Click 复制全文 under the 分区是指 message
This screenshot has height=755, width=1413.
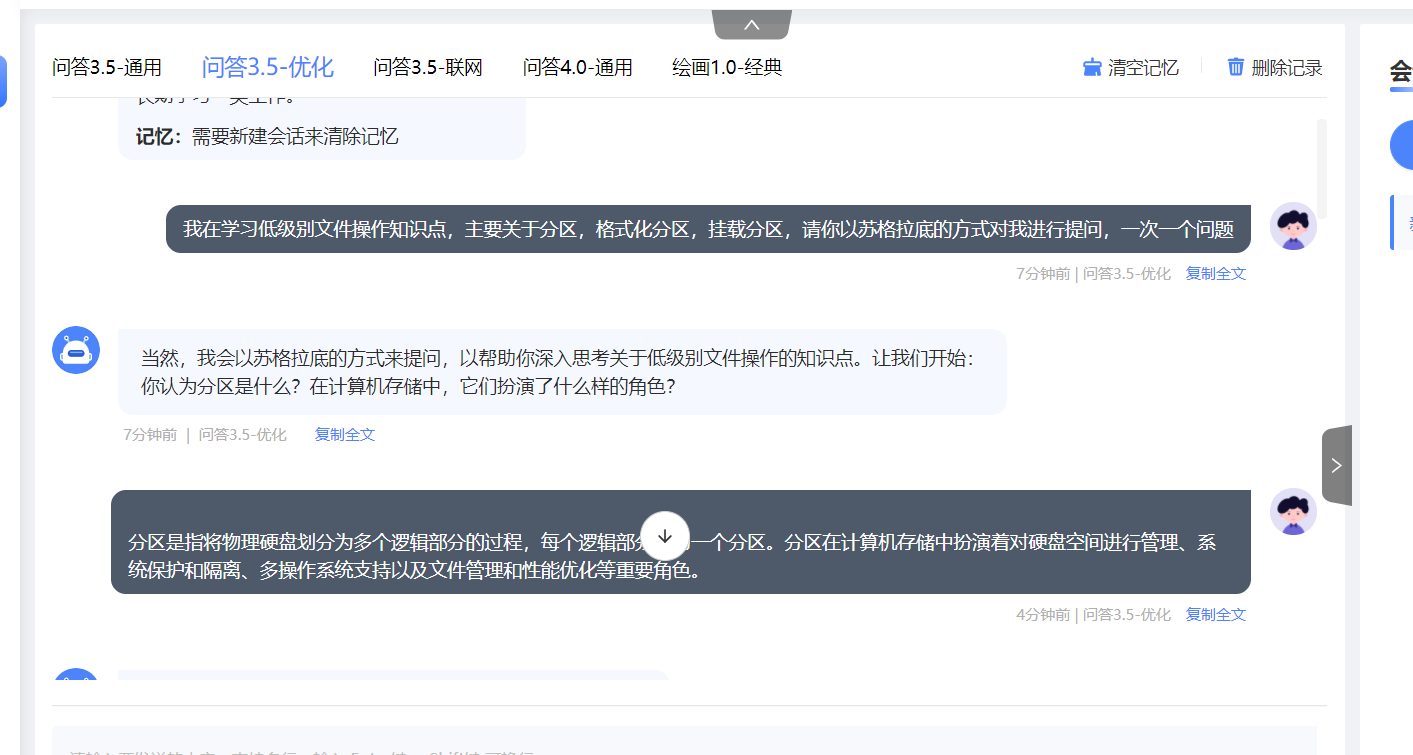coord(1216,614)
